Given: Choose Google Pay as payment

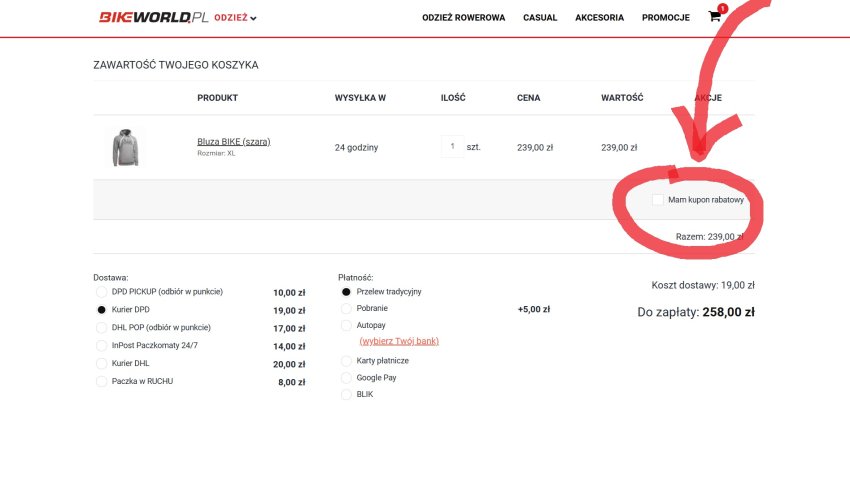Looking at the screenshot, I should tap(346, 378).
